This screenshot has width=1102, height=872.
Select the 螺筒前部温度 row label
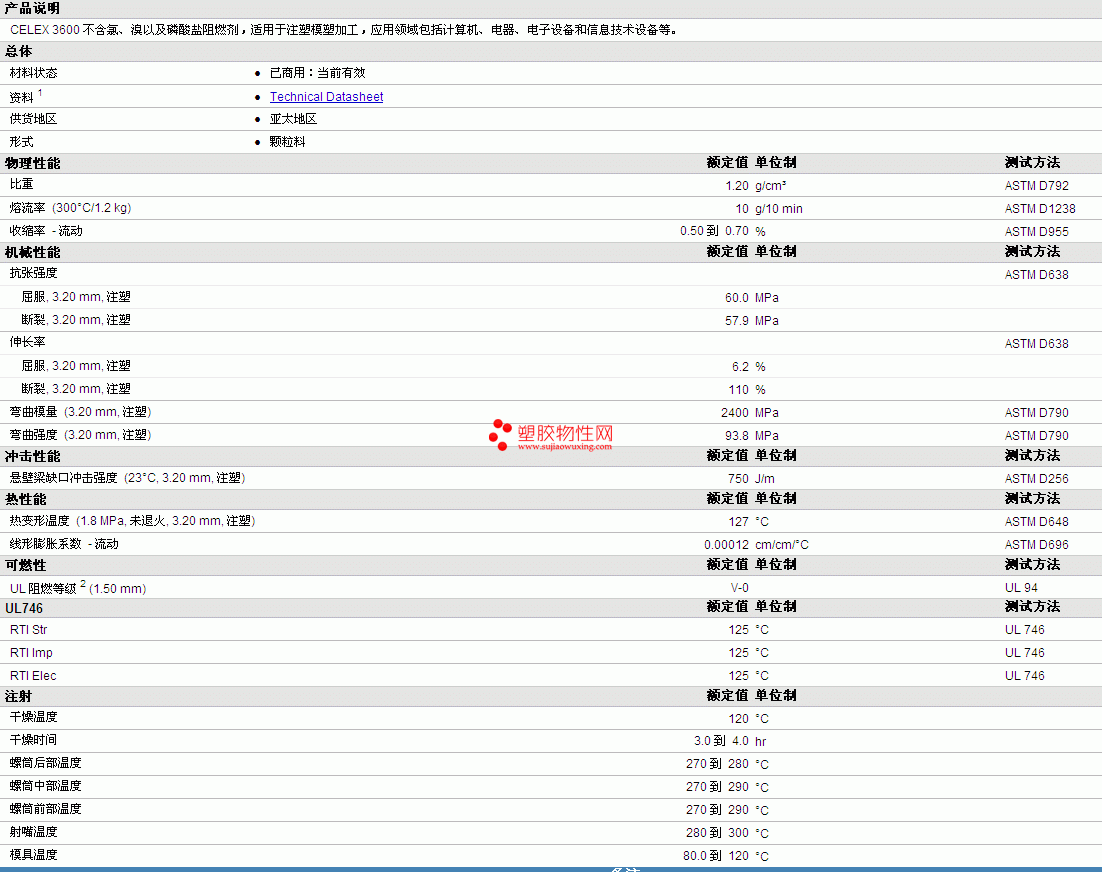46,809
